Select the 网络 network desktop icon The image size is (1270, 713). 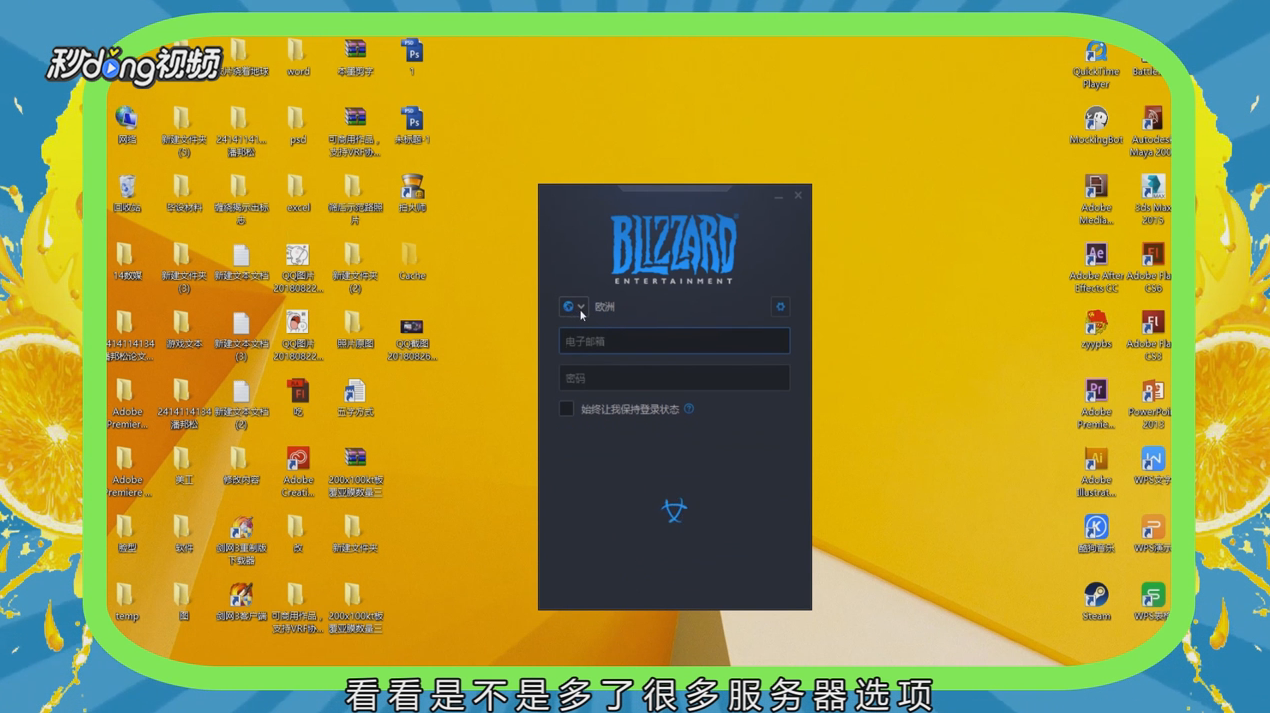click(126, 126)
